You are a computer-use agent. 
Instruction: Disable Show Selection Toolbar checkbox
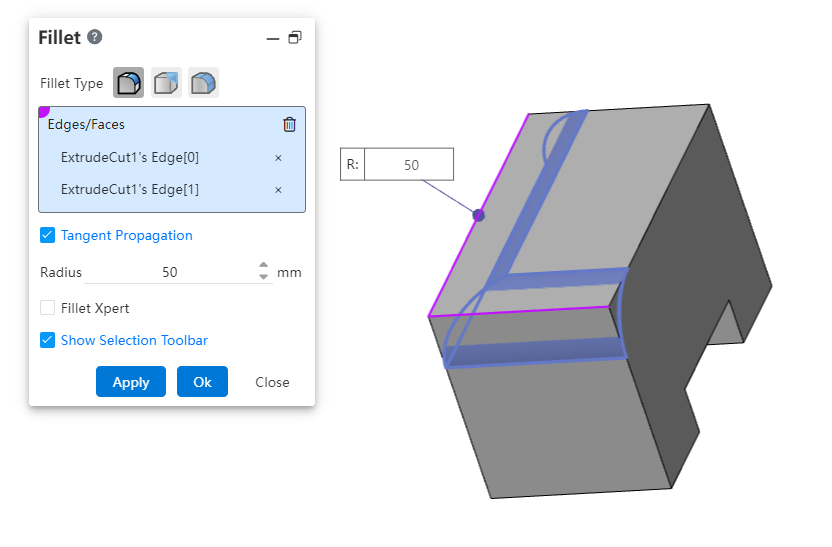[47, 340]
